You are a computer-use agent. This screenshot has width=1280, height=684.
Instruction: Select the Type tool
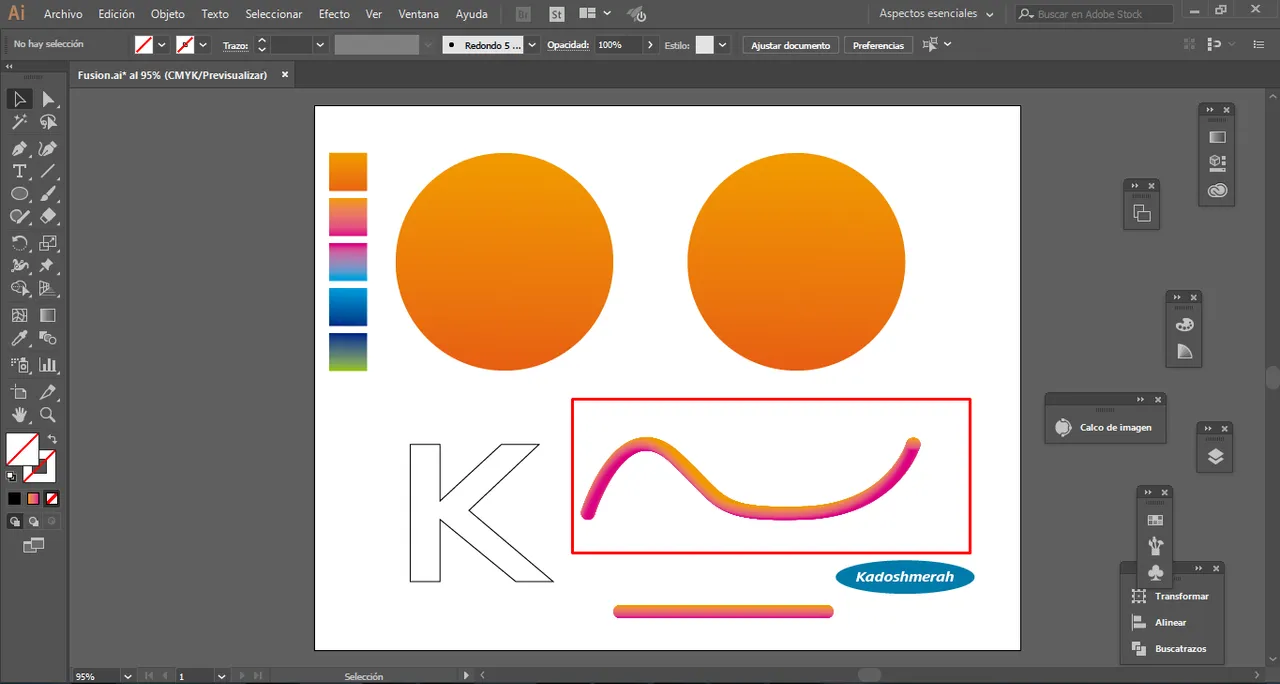(x=19, y=171)
